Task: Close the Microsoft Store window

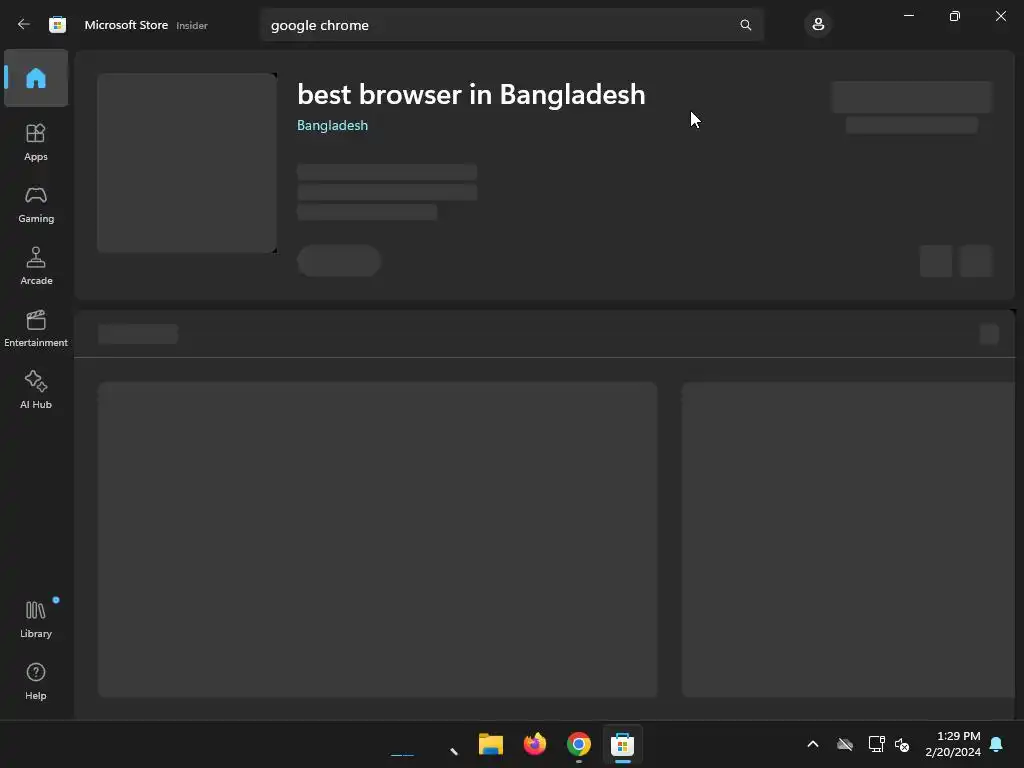Action: click(x=1000, y=16)
